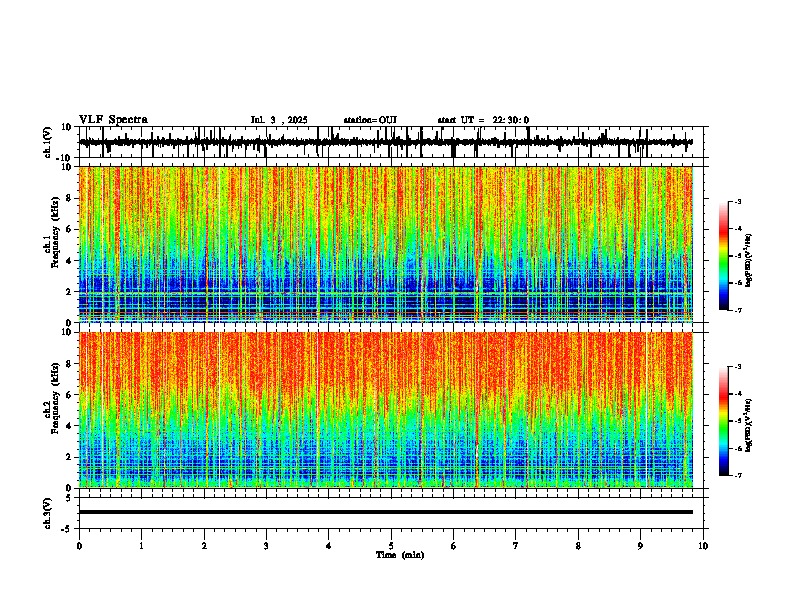Click the "3" tick label on time axis
792x612 pixels.
[266, 546]
